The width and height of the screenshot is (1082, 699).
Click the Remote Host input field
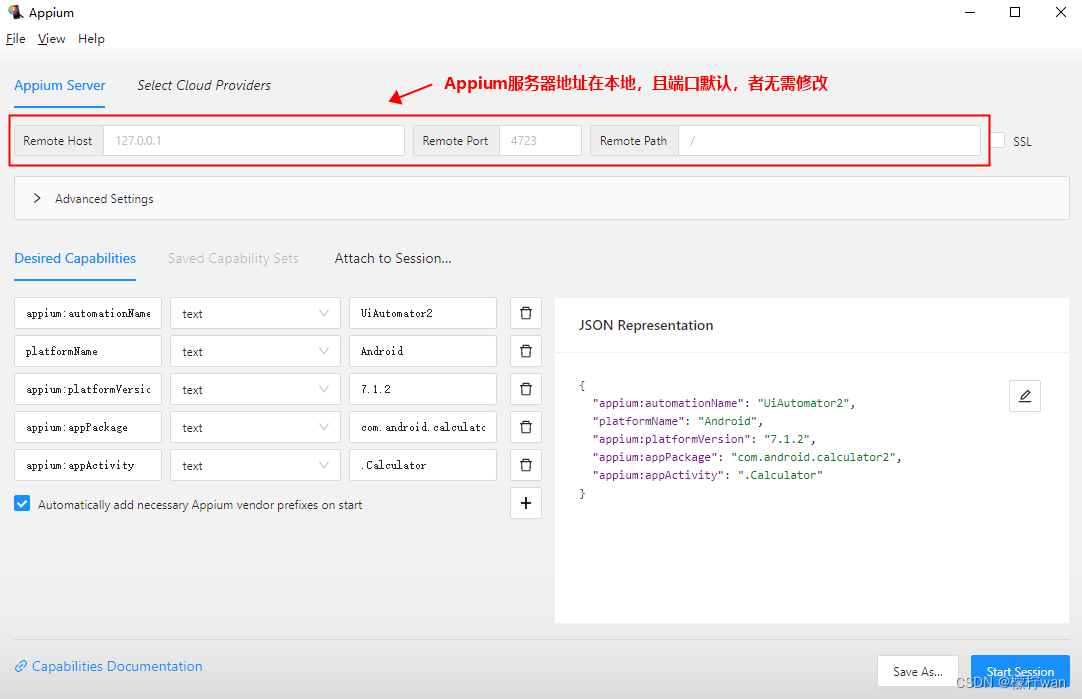click(x=253, y=141)
